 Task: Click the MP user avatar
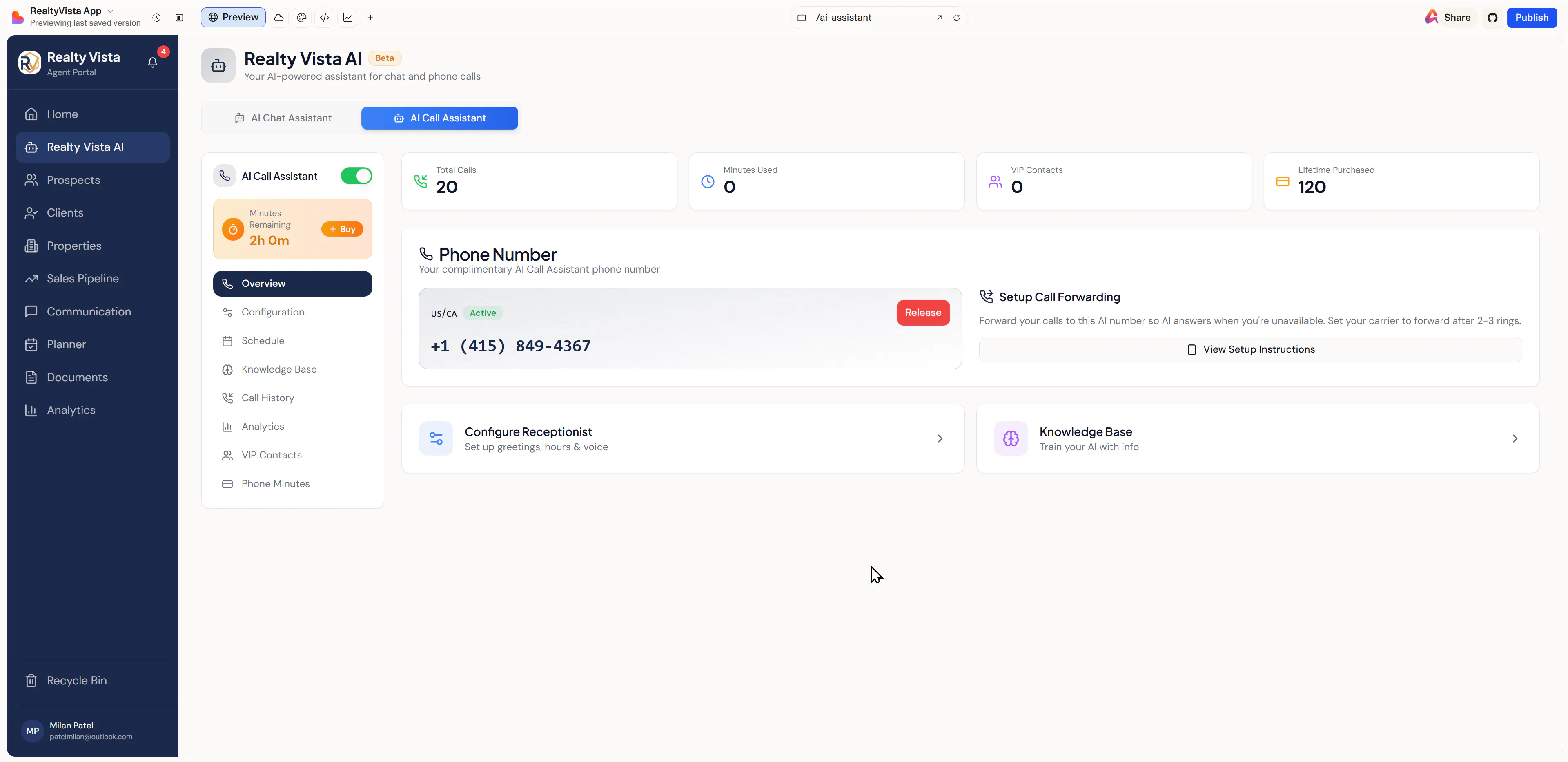click(x=33, y=731)
